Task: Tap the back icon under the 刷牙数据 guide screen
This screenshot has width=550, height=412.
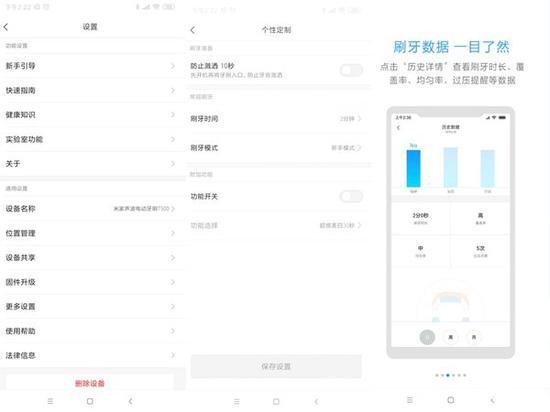Action: [x=492, y=400]
